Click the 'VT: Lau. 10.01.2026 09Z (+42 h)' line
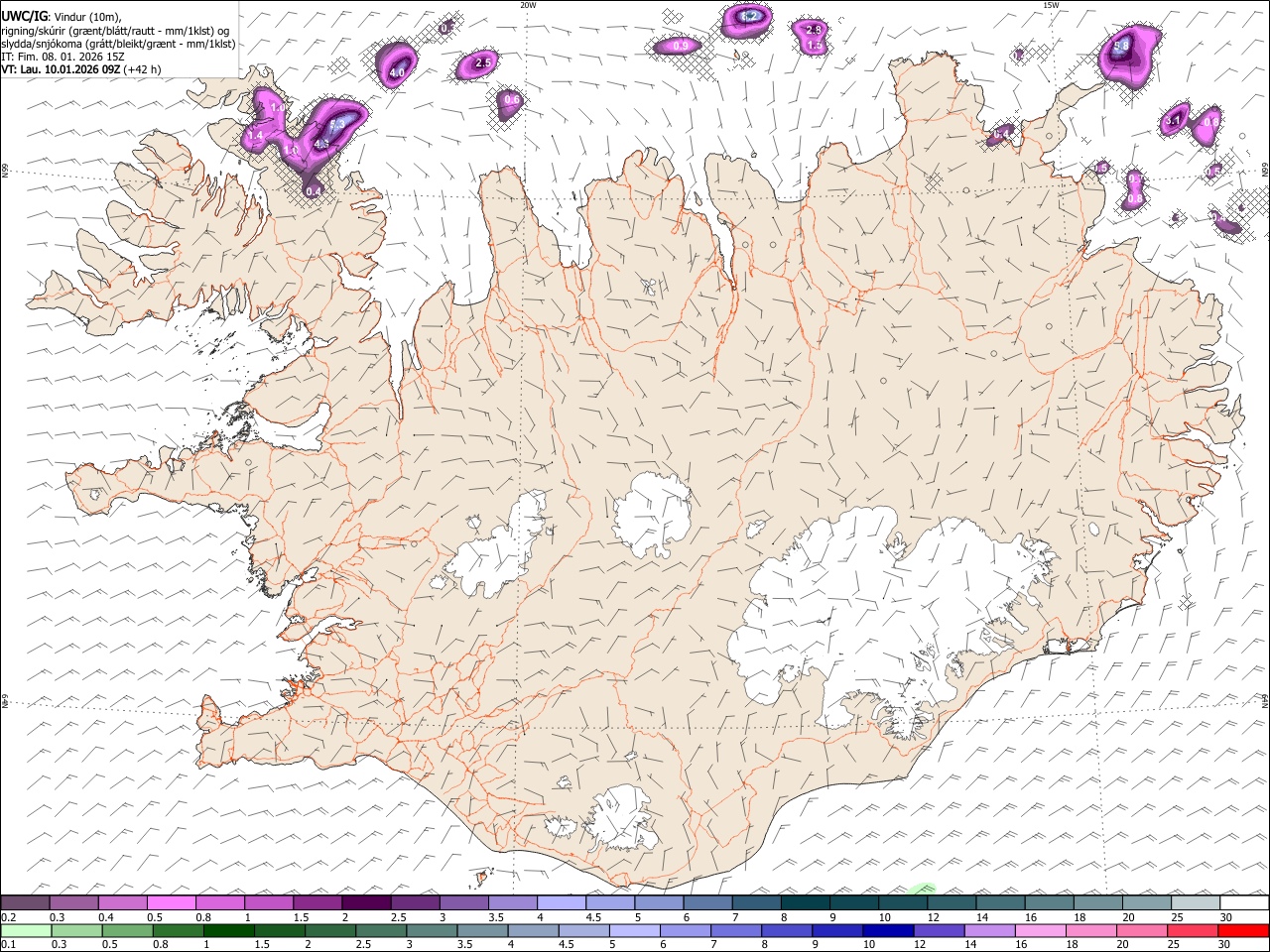Viewport: 1270px width, 952px height. click(80, 69)
